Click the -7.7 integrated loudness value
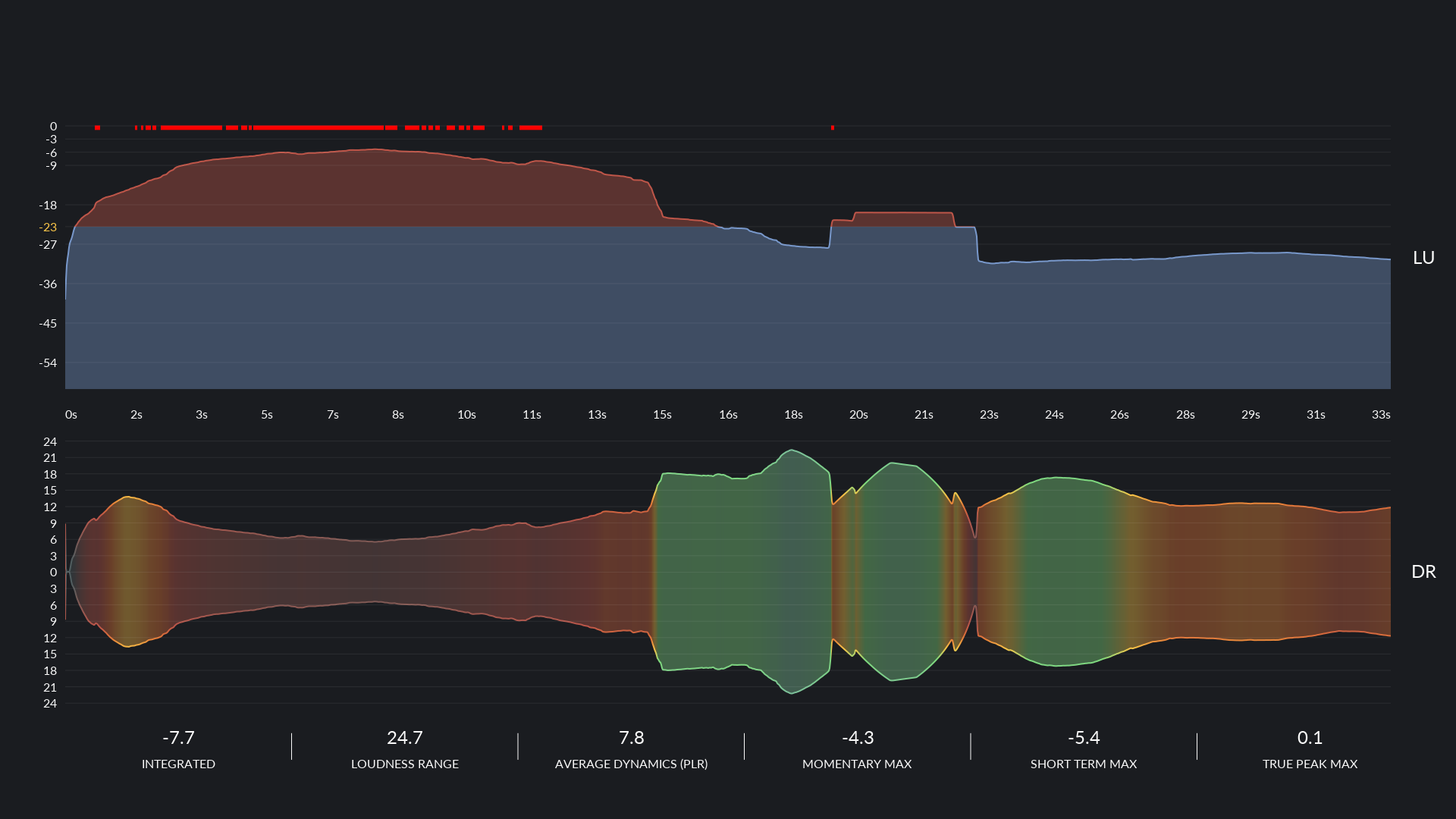Viewport: 1456px width, 819px height. (x=178, y=738)
